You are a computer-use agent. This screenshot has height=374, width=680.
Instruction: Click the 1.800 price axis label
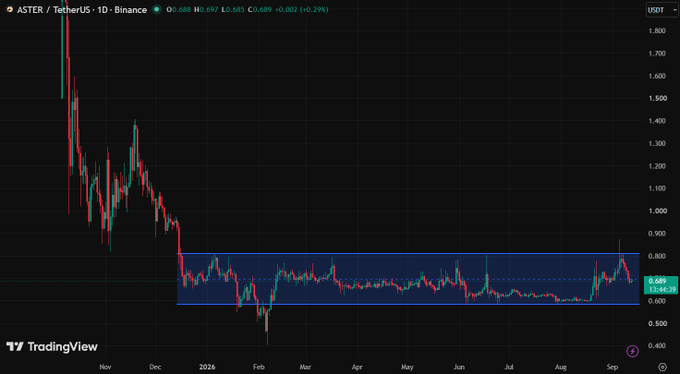657,31
